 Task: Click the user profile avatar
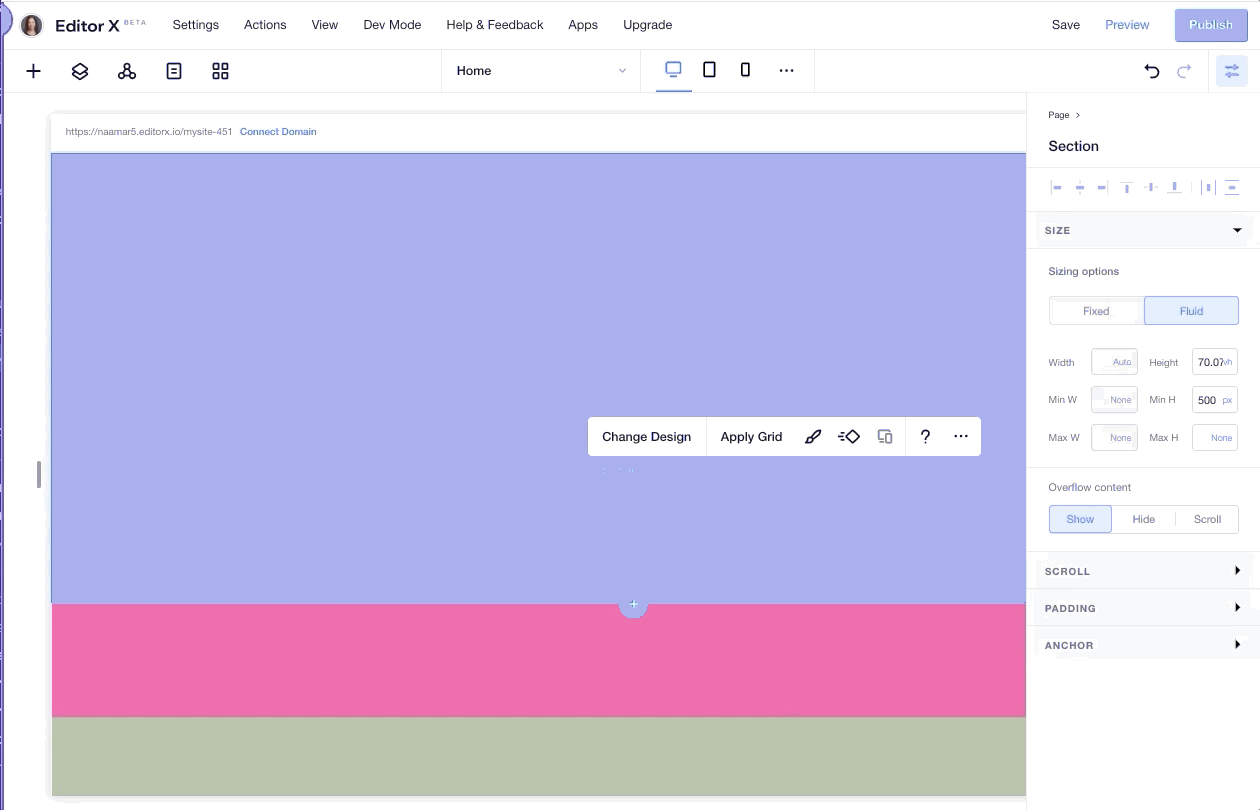32,25
